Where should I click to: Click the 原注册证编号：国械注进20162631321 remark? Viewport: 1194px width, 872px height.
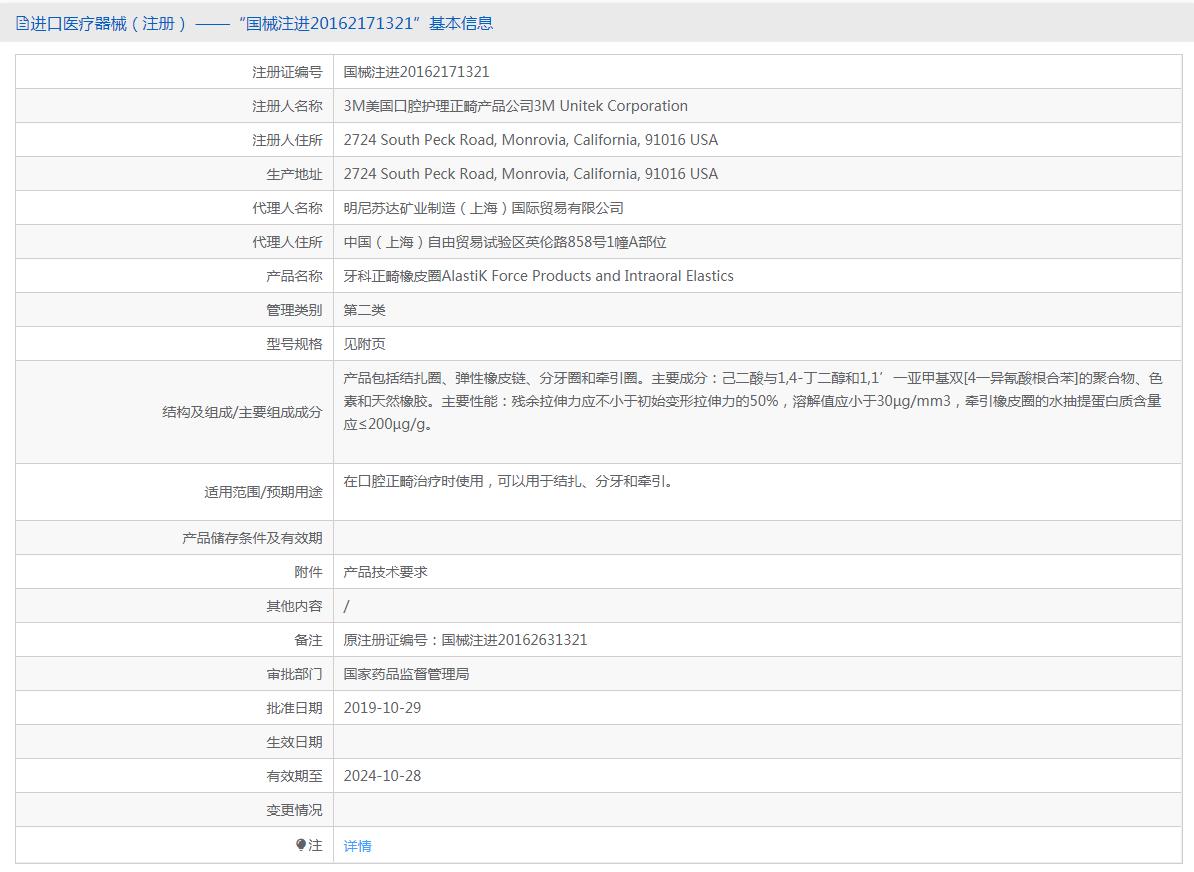click(465, 640)
